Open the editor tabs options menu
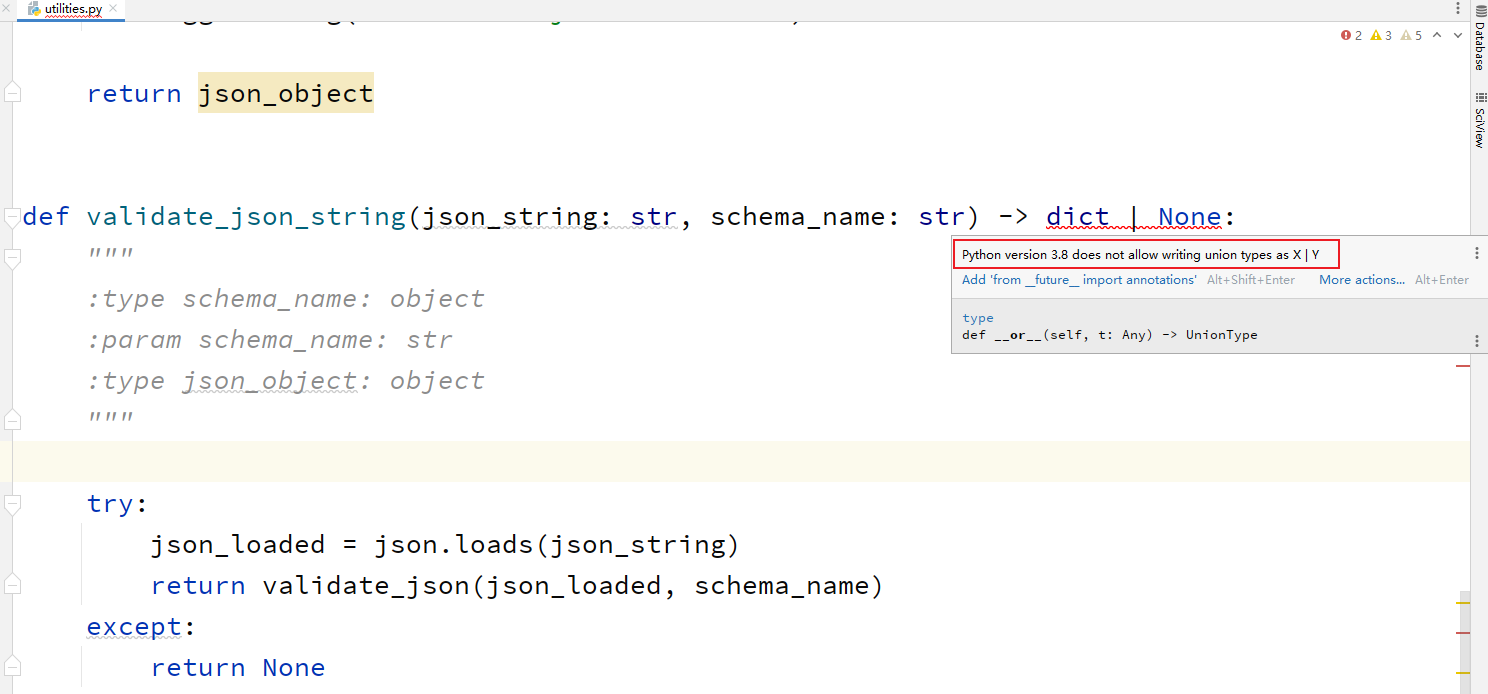 1457,9
